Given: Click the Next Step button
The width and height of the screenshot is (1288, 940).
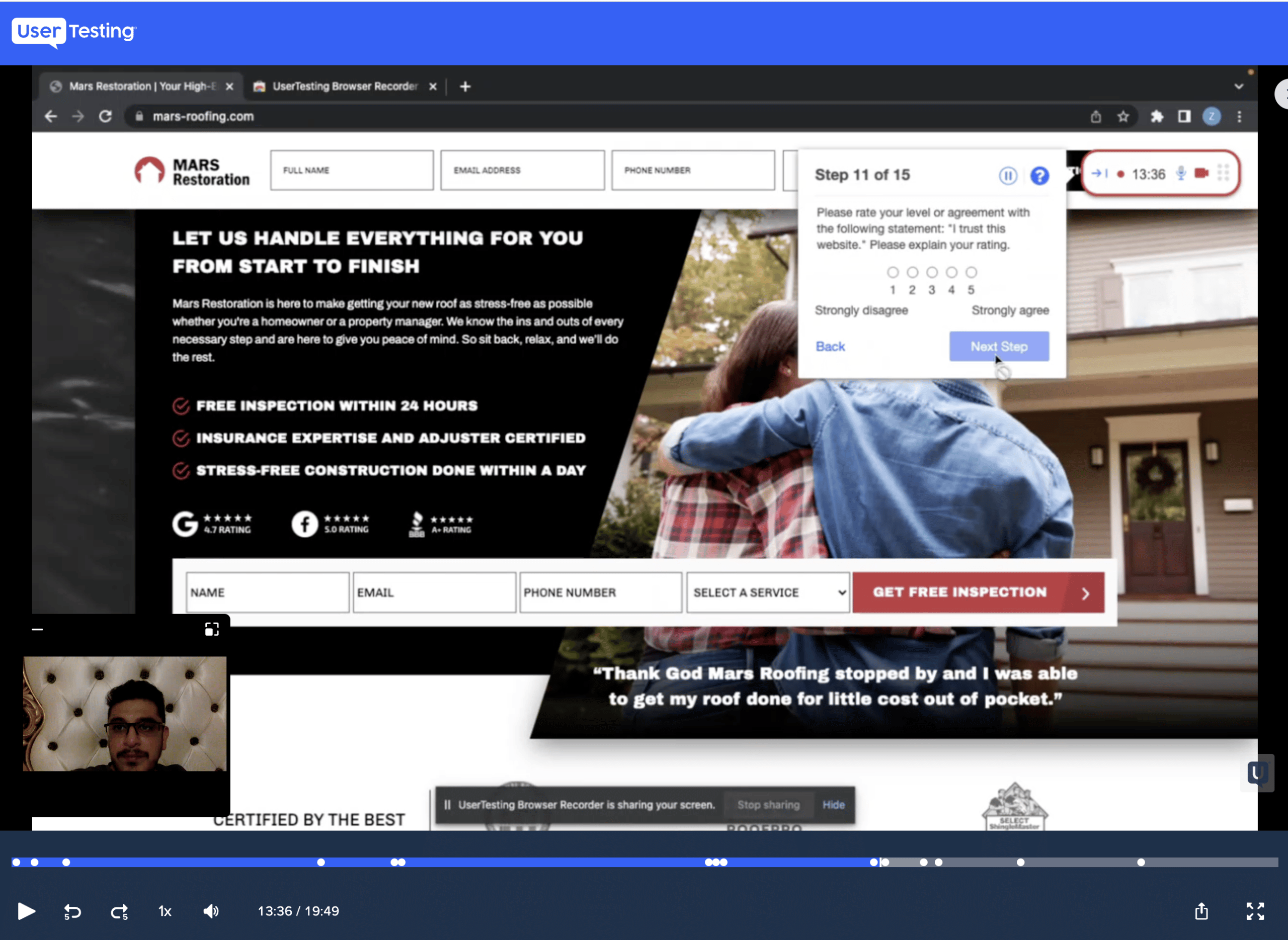Looking at the screenshot, I should [998, 346].
